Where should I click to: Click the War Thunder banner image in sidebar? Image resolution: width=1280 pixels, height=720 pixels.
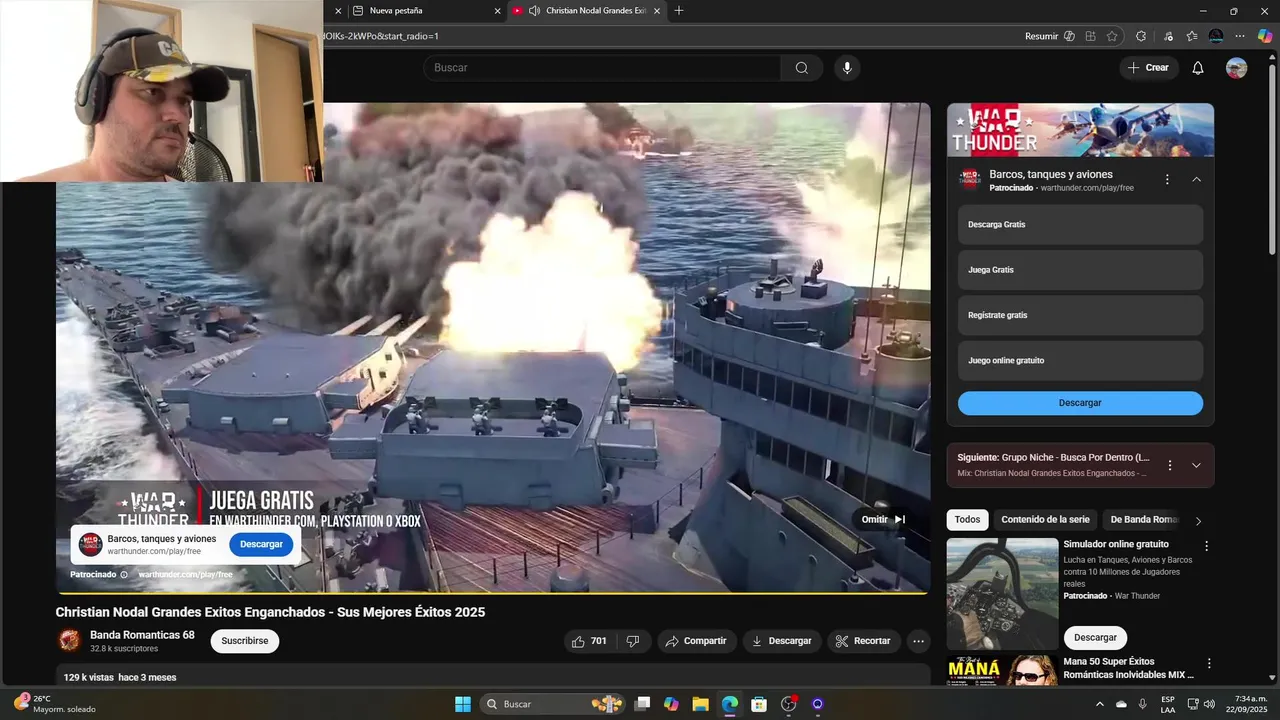tap(1081, 130)
